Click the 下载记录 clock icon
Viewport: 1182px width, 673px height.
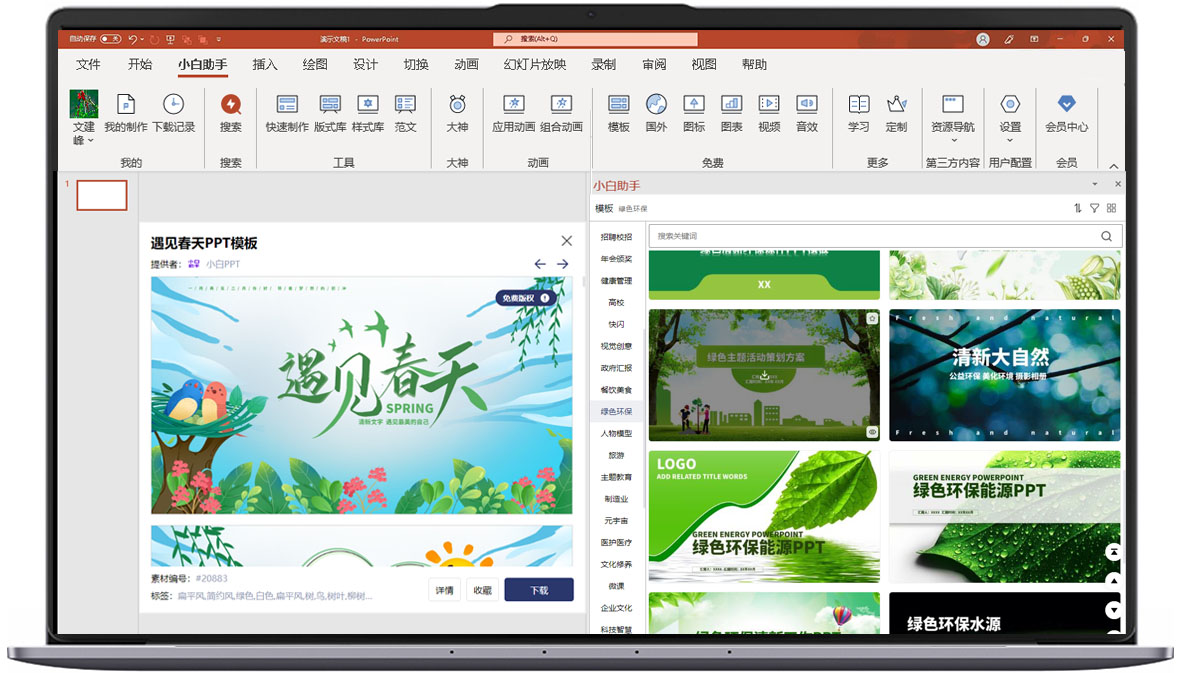tap(173, 105)
